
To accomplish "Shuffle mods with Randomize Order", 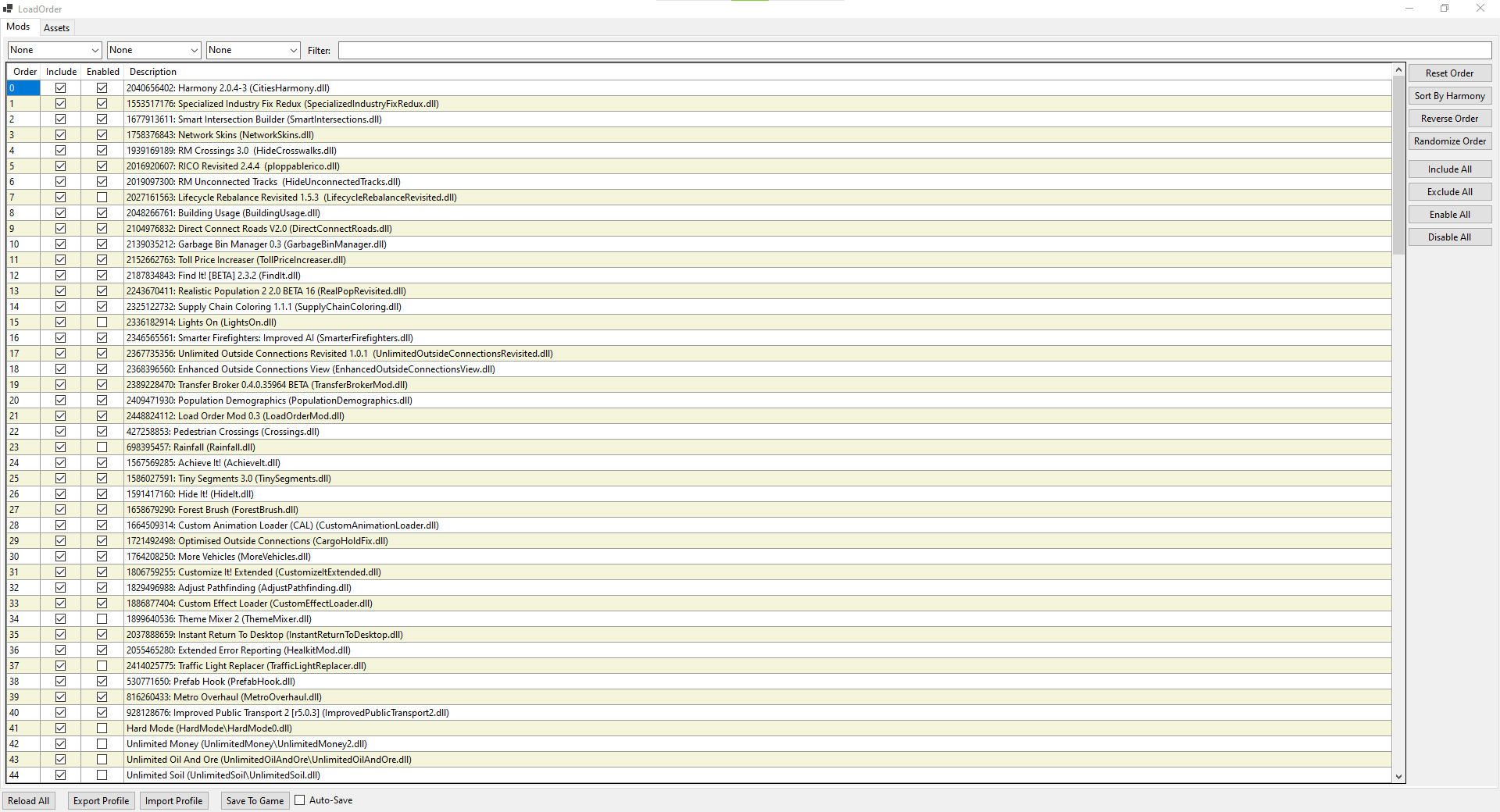I will (1450, 141).
